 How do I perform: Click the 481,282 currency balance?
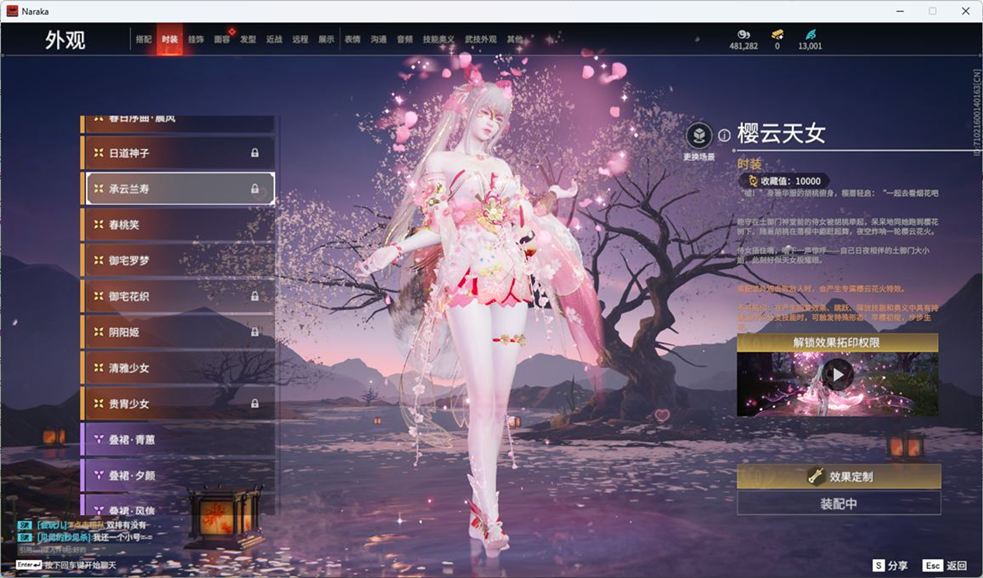tap(744, 46)
